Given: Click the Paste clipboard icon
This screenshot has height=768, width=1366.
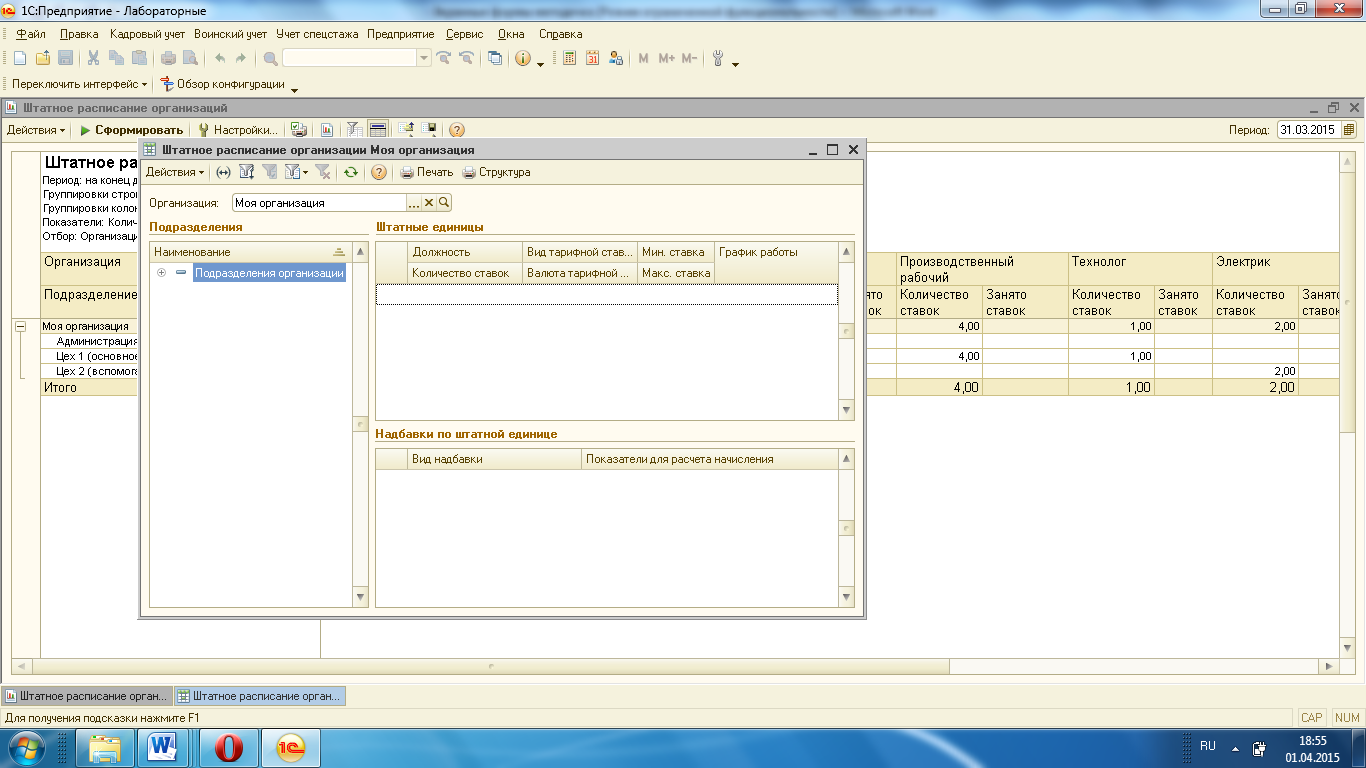Looking at the screenshot, I should [x=139, y=58].
